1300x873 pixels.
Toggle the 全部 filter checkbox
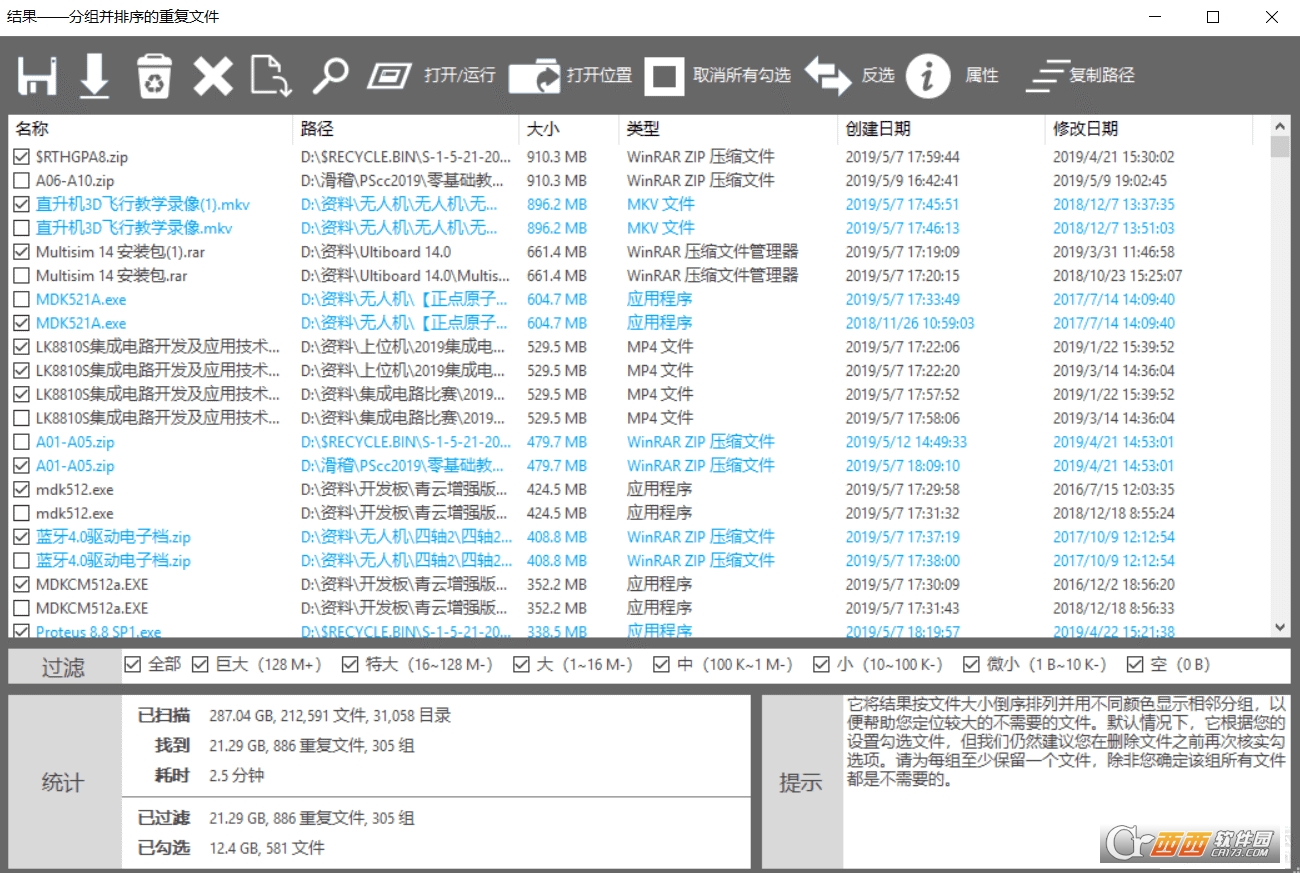pos(132,664)
